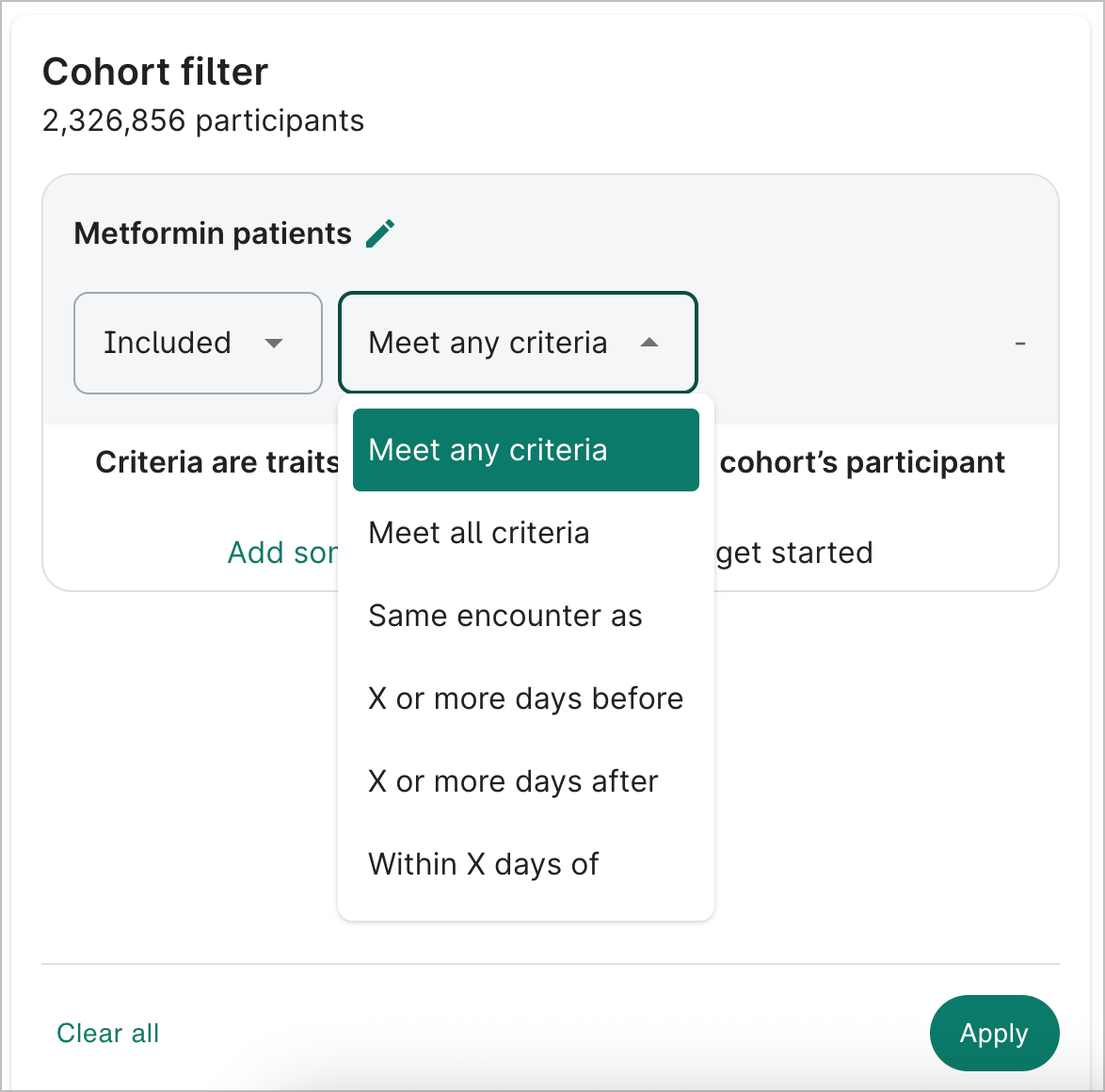Pick 'Within X days of' from the list
Screen dimensions: 1105x1092
(x=483, y=864)
